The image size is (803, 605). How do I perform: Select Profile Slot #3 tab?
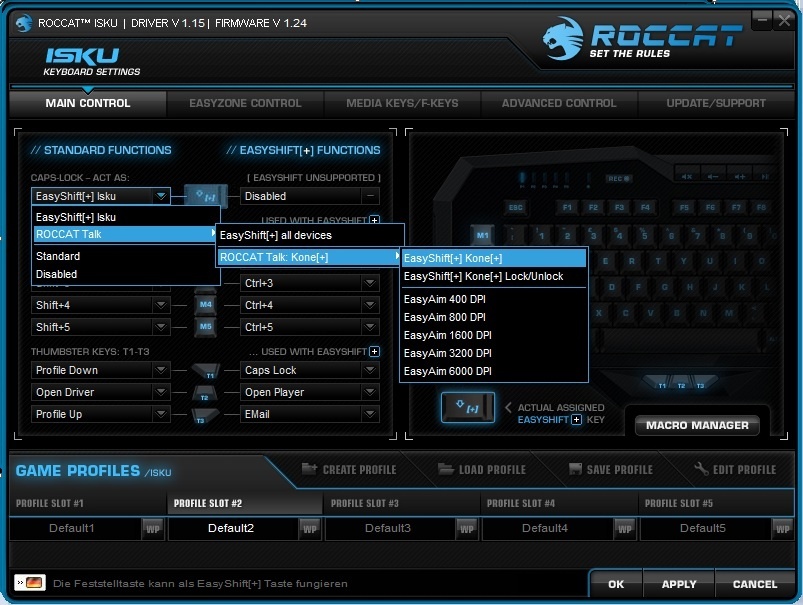point(403,504)
